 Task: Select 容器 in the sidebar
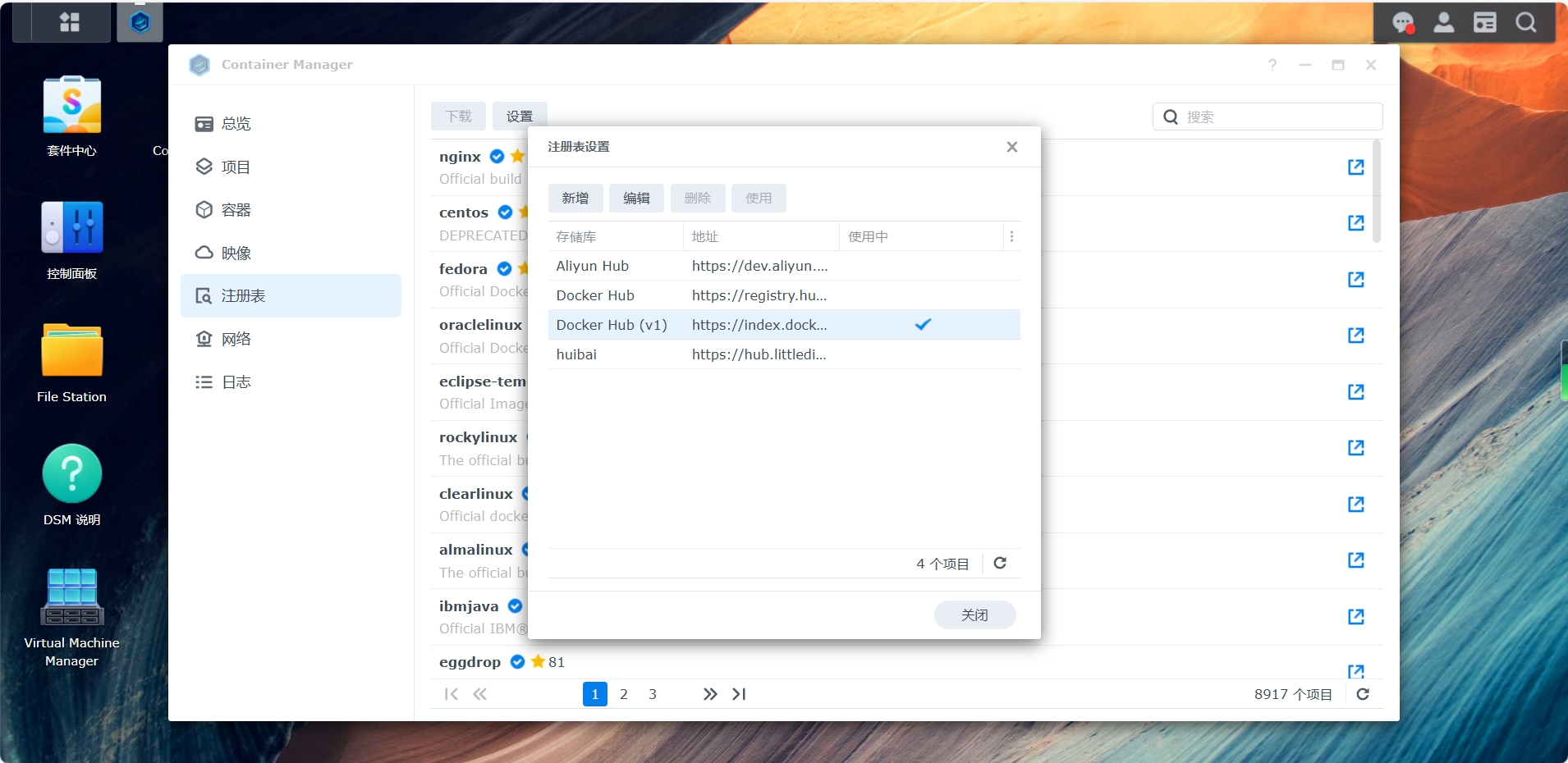[291, 210]
